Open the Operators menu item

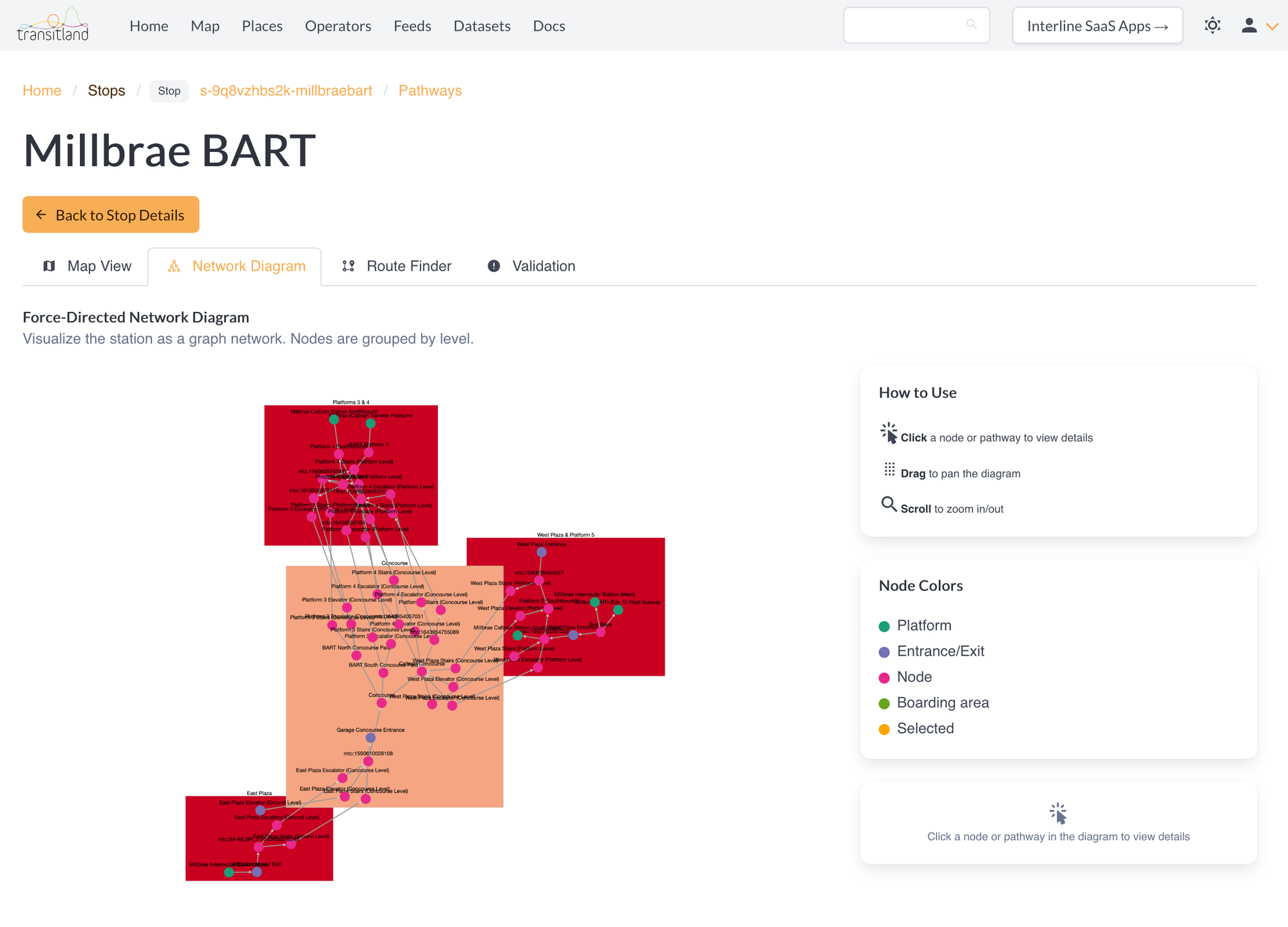point(337,26)
